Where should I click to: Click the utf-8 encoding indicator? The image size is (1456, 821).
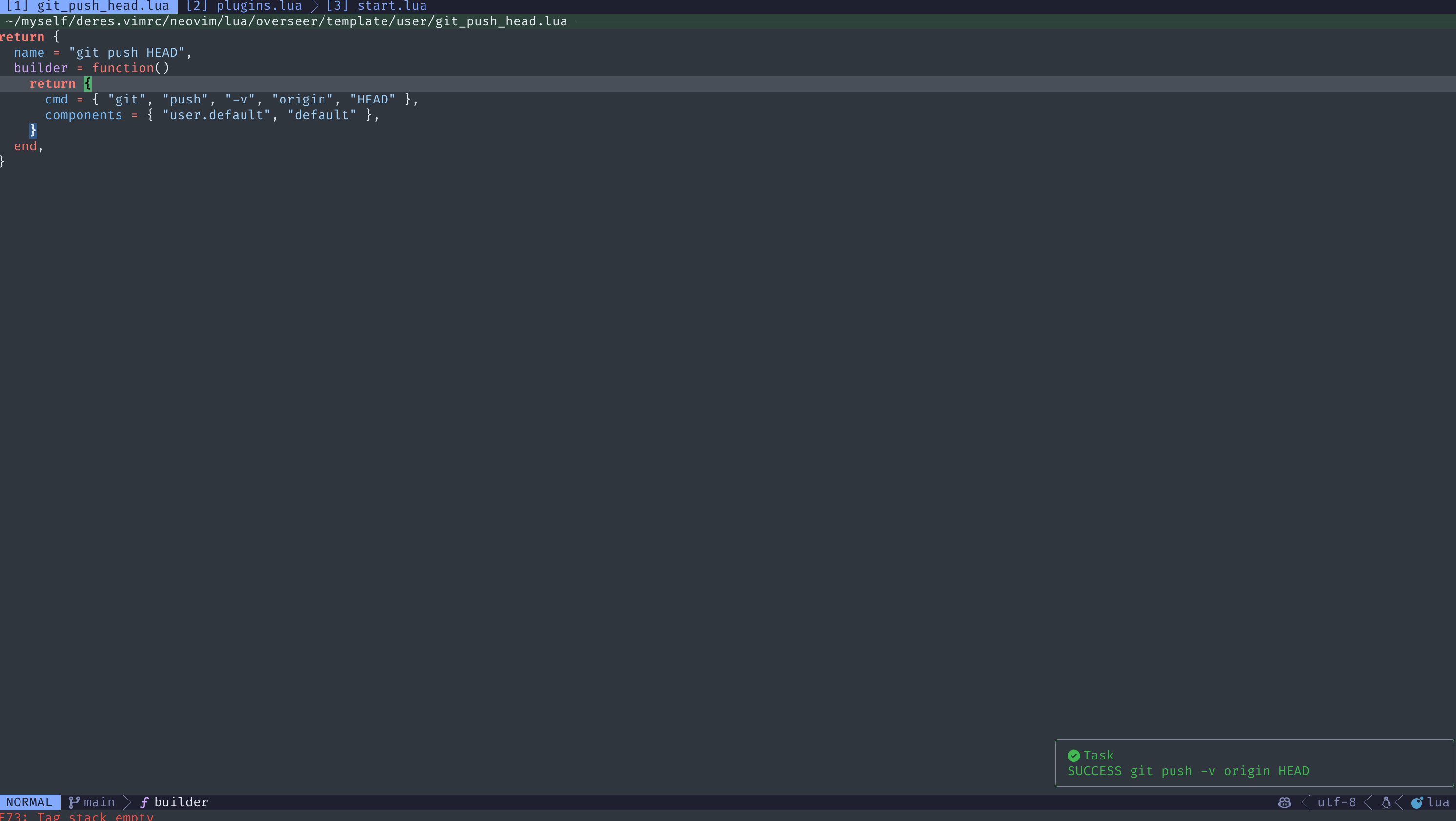tap(1337, 802)
